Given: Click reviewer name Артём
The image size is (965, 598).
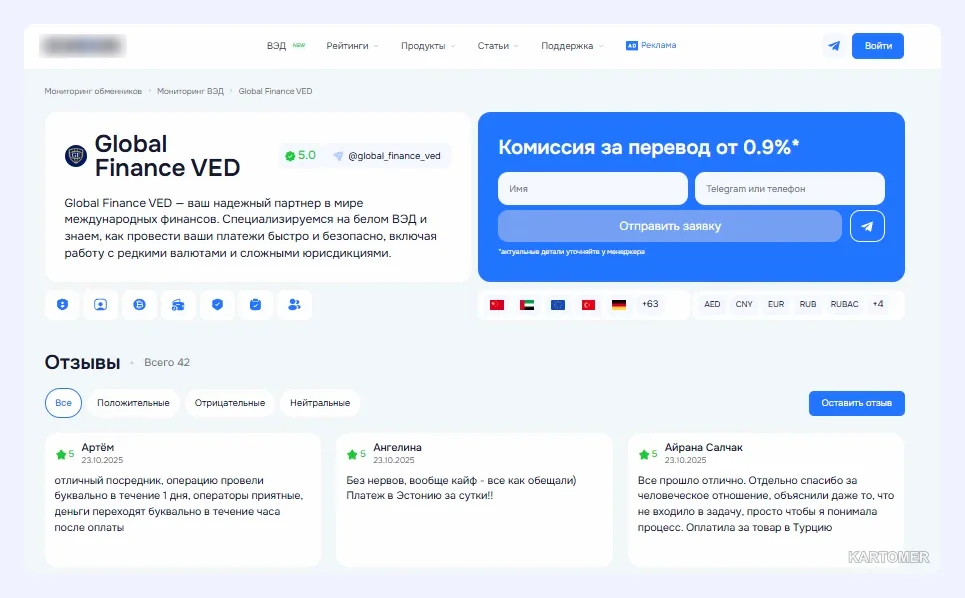Looking at the screenshot, I should (x=97, y=447).
